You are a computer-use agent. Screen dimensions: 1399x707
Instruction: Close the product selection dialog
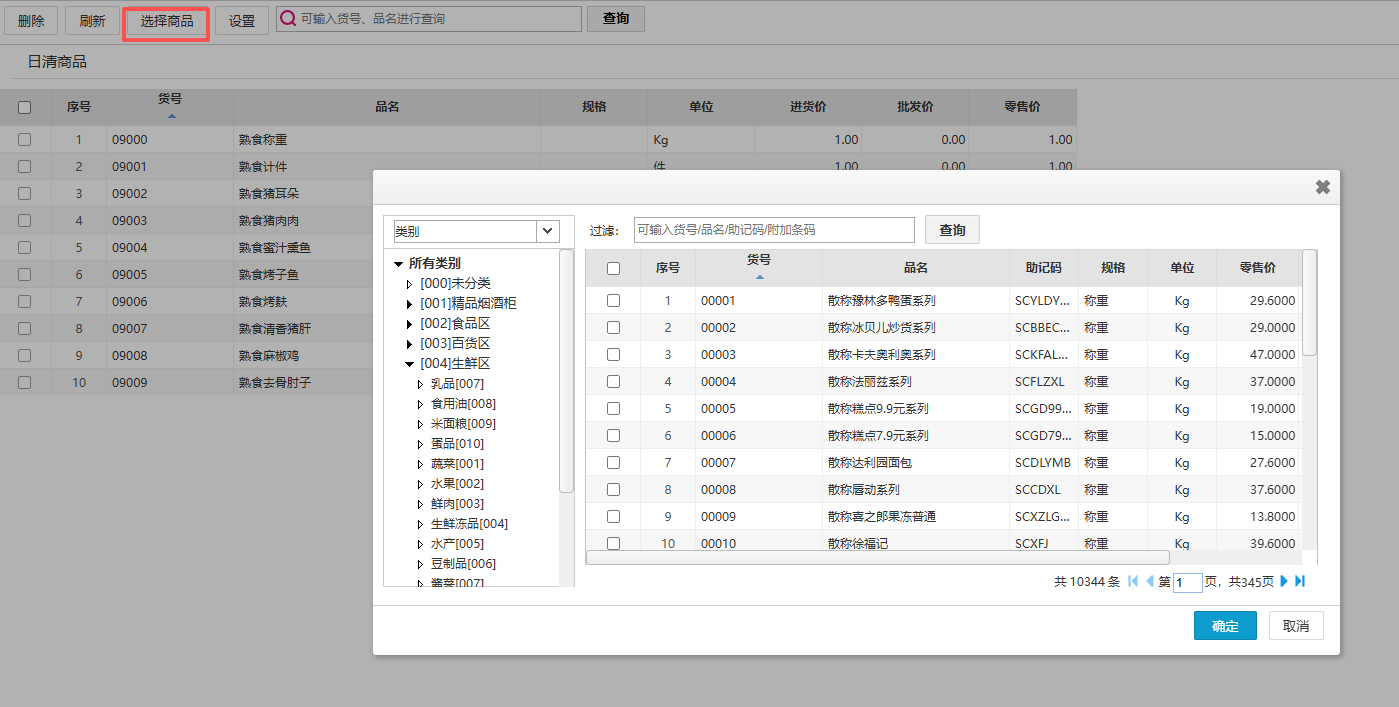tap(1322, 187)
